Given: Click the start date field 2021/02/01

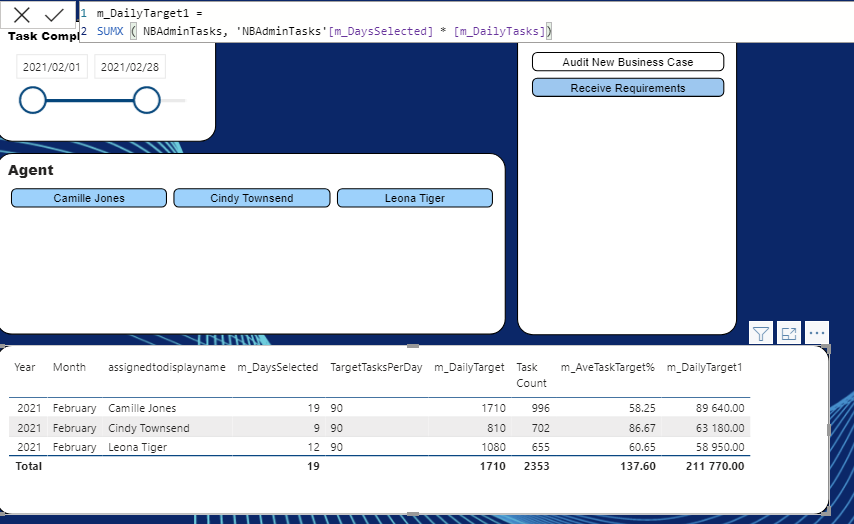Looking at the screenshot, I should point(52,67).
